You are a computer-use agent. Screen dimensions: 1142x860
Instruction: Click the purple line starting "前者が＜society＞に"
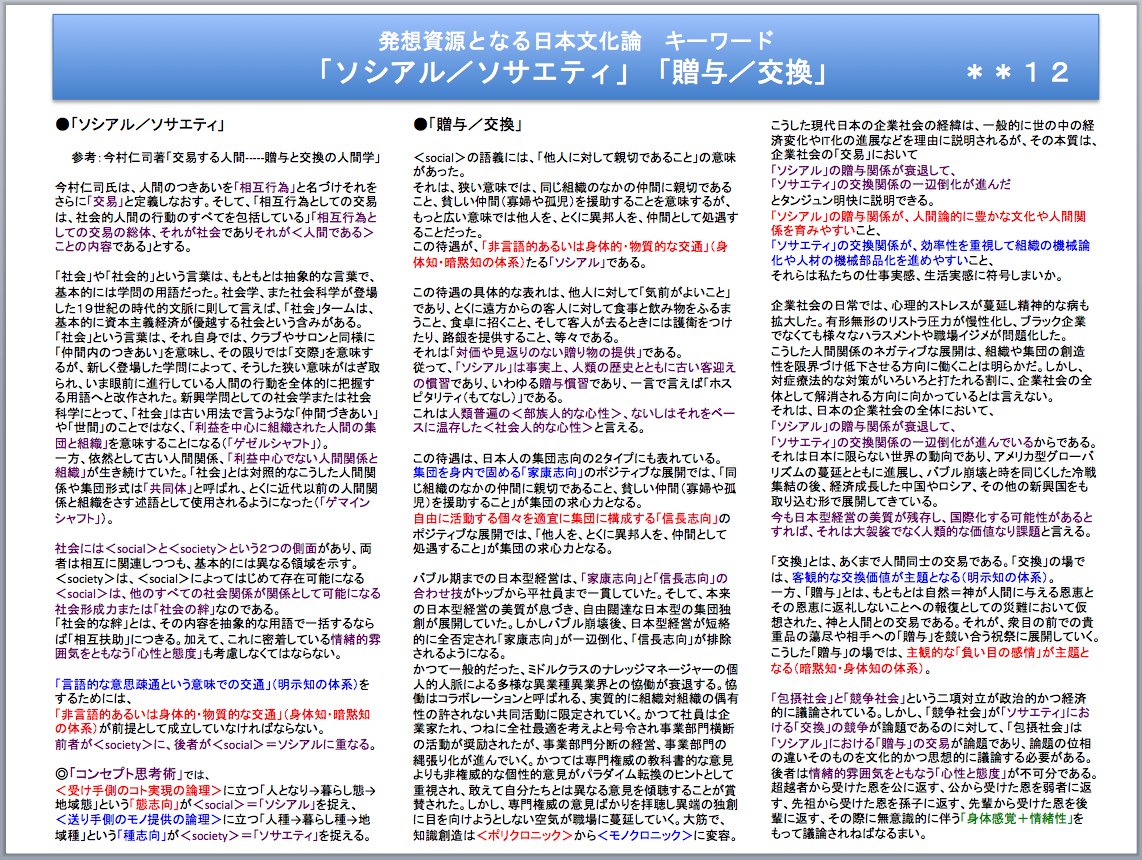click(x=216, y=745)
